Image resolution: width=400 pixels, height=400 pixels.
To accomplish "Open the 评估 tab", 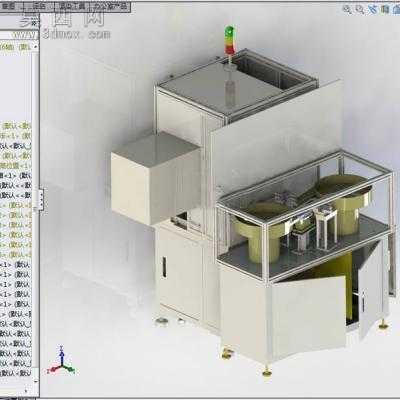I will pos(39,7).
